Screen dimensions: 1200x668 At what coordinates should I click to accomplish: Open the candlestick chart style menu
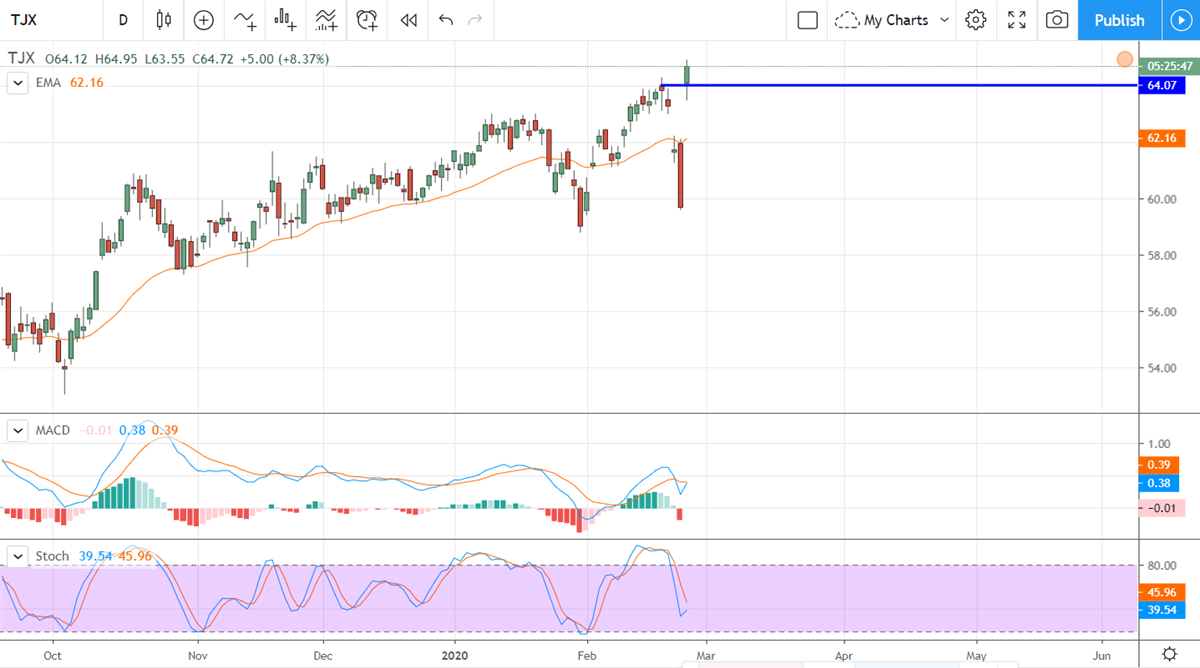click(164, 20)
